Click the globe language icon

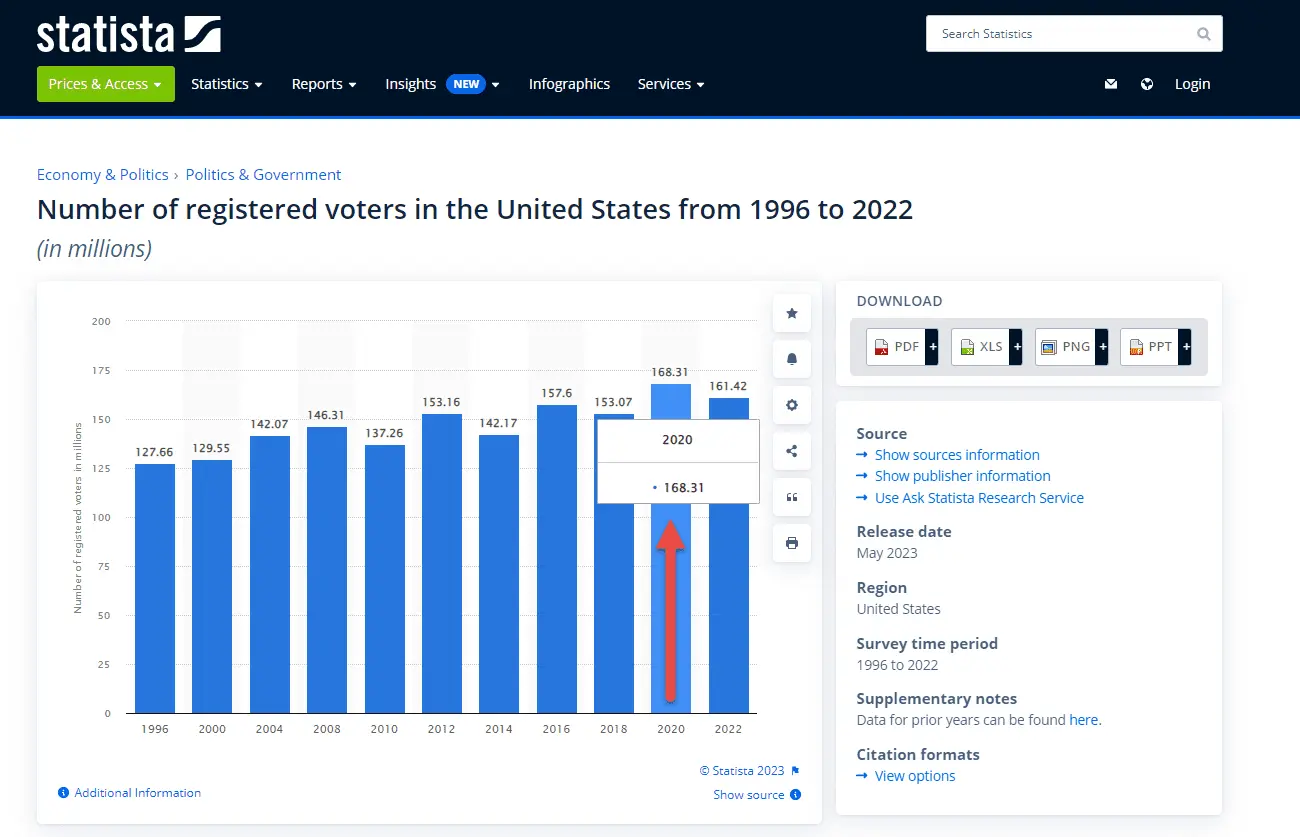pos(1147,84)
